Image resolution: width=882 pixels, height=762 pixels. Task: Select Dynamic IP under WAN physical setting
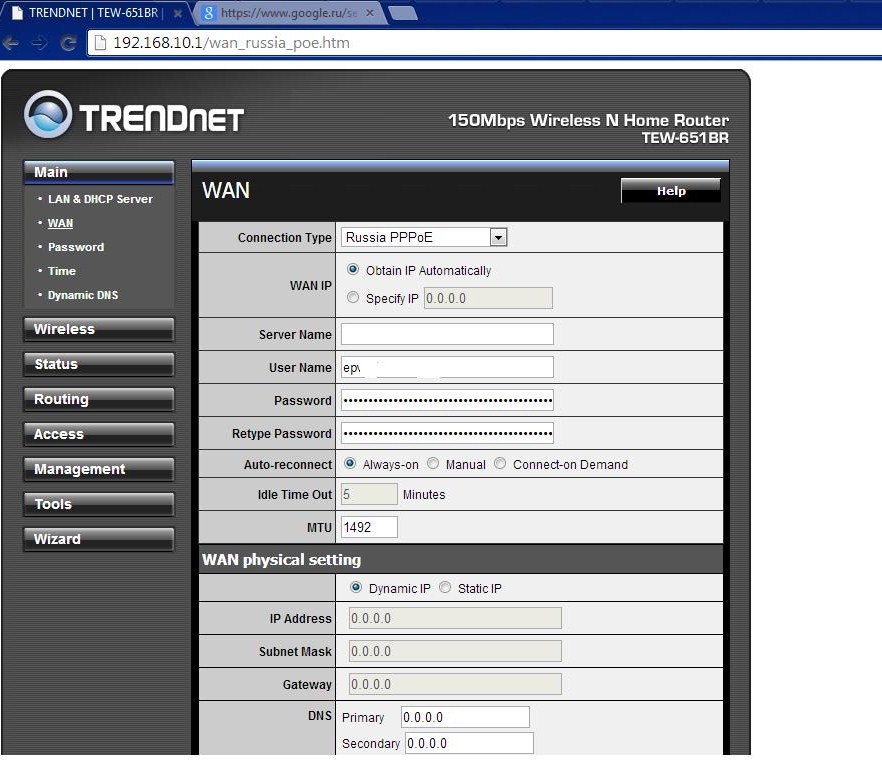point(356,587)
